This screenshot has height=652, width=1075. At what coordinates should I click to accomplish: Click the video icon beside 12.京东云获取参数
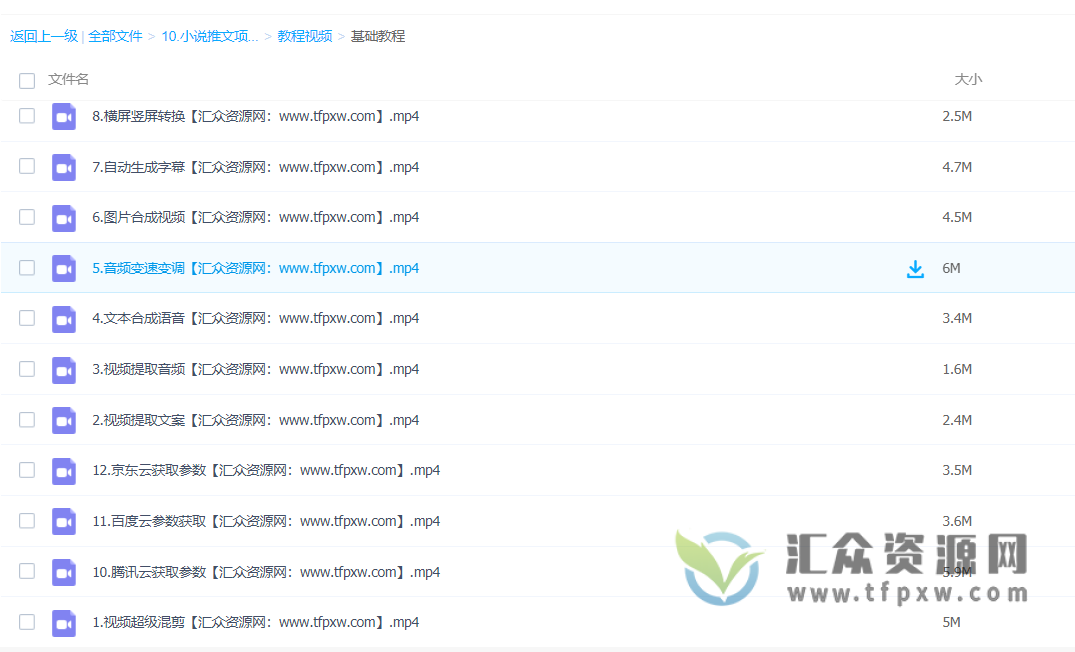(x=63, y=470)
